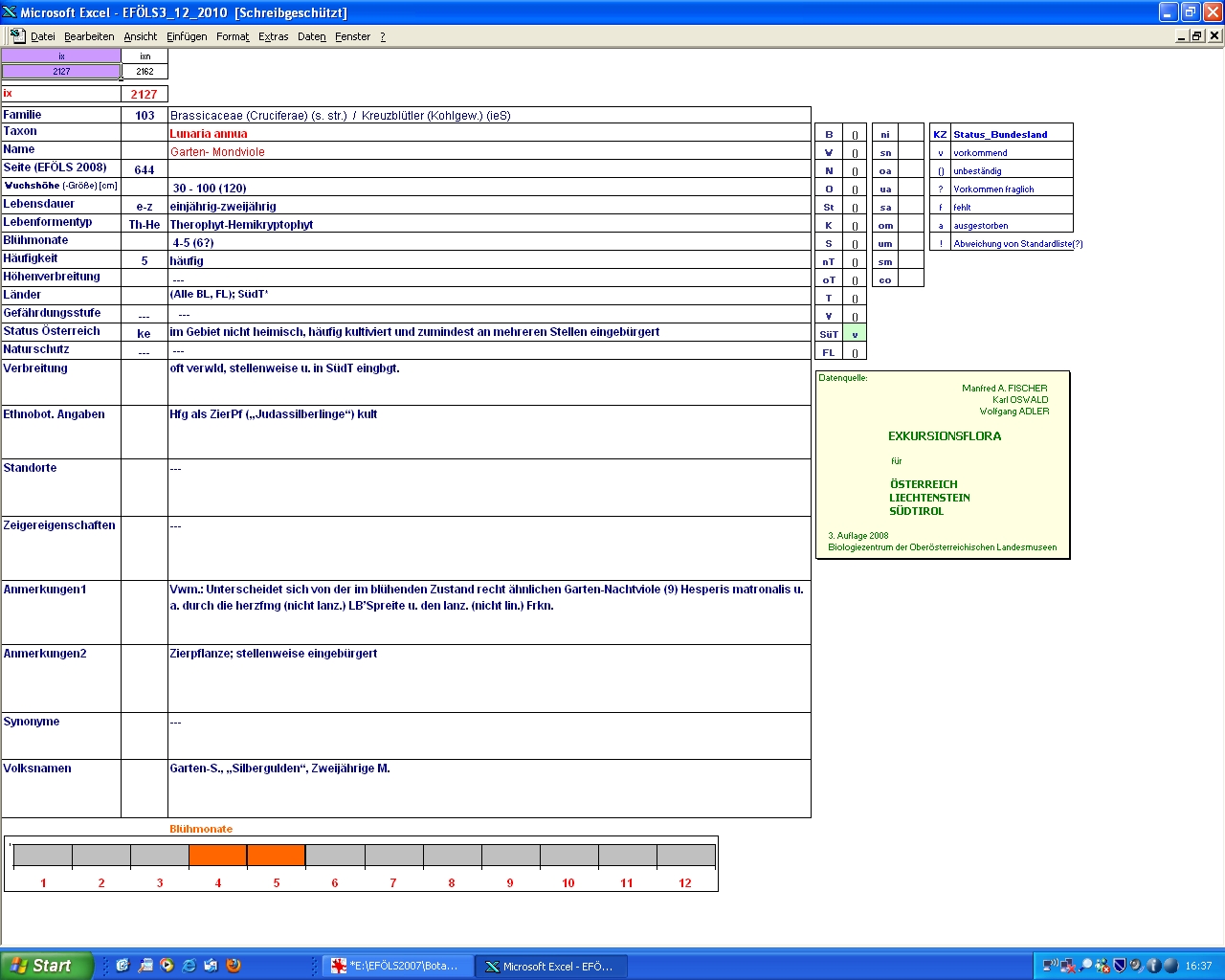
Task: Launch Internet Explorer from Quick Launch
Action: tap(189, 966)
